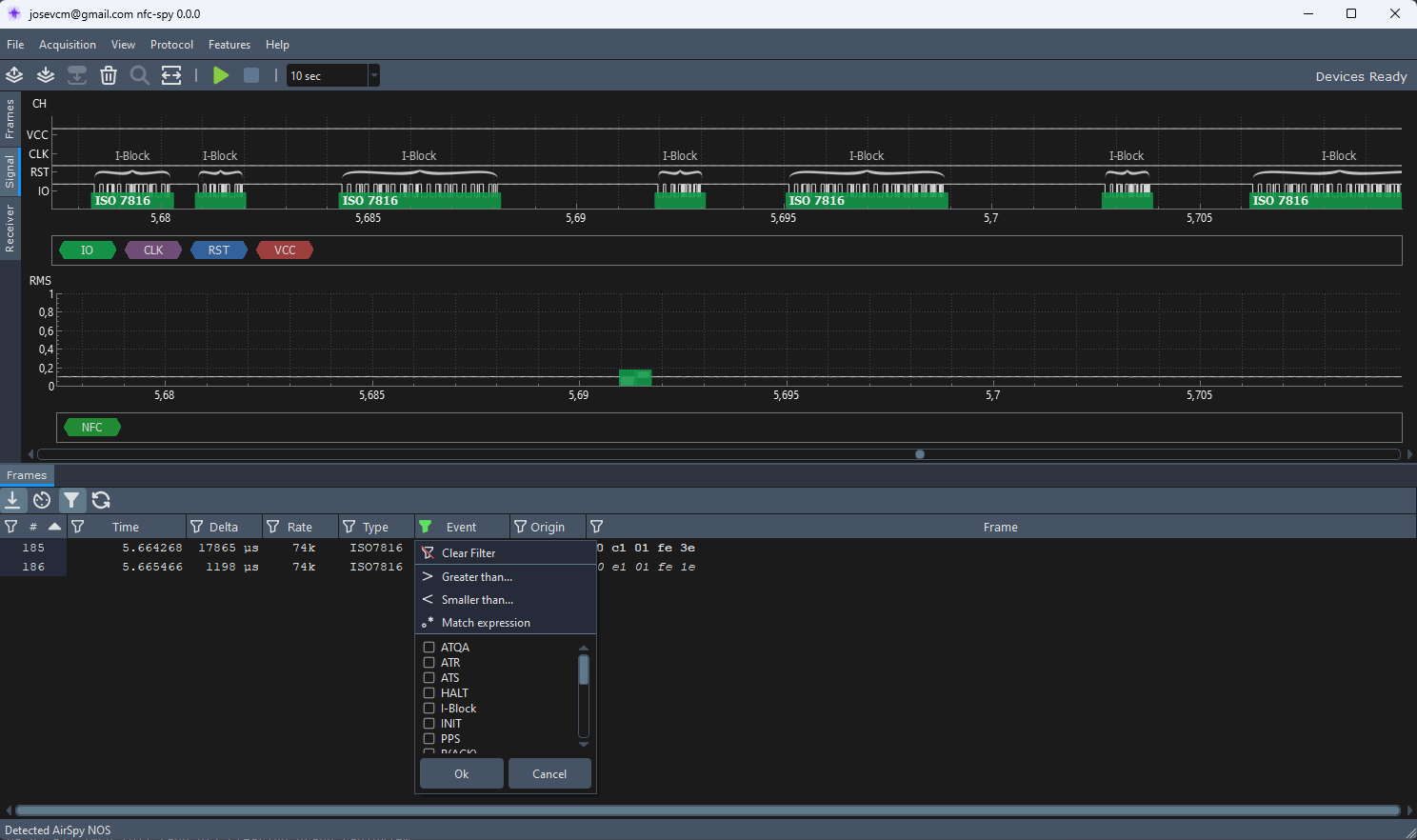The image size is (1417, 840).
Task: Start acquisition with green play button
Action: pos(221,75)
